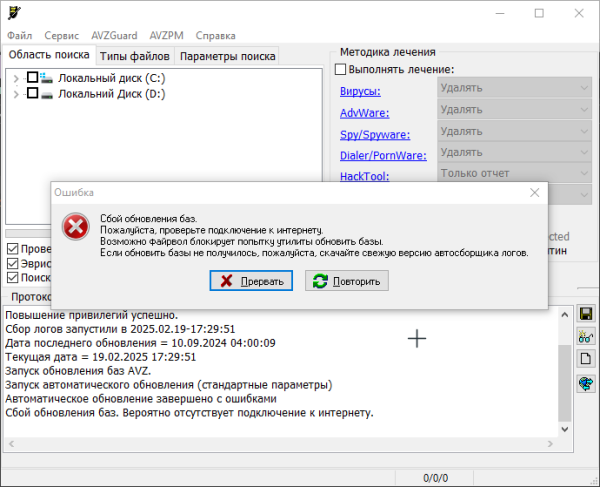
Task: Follow the Spy/Spyware link
Action: [x=375, y=134]
